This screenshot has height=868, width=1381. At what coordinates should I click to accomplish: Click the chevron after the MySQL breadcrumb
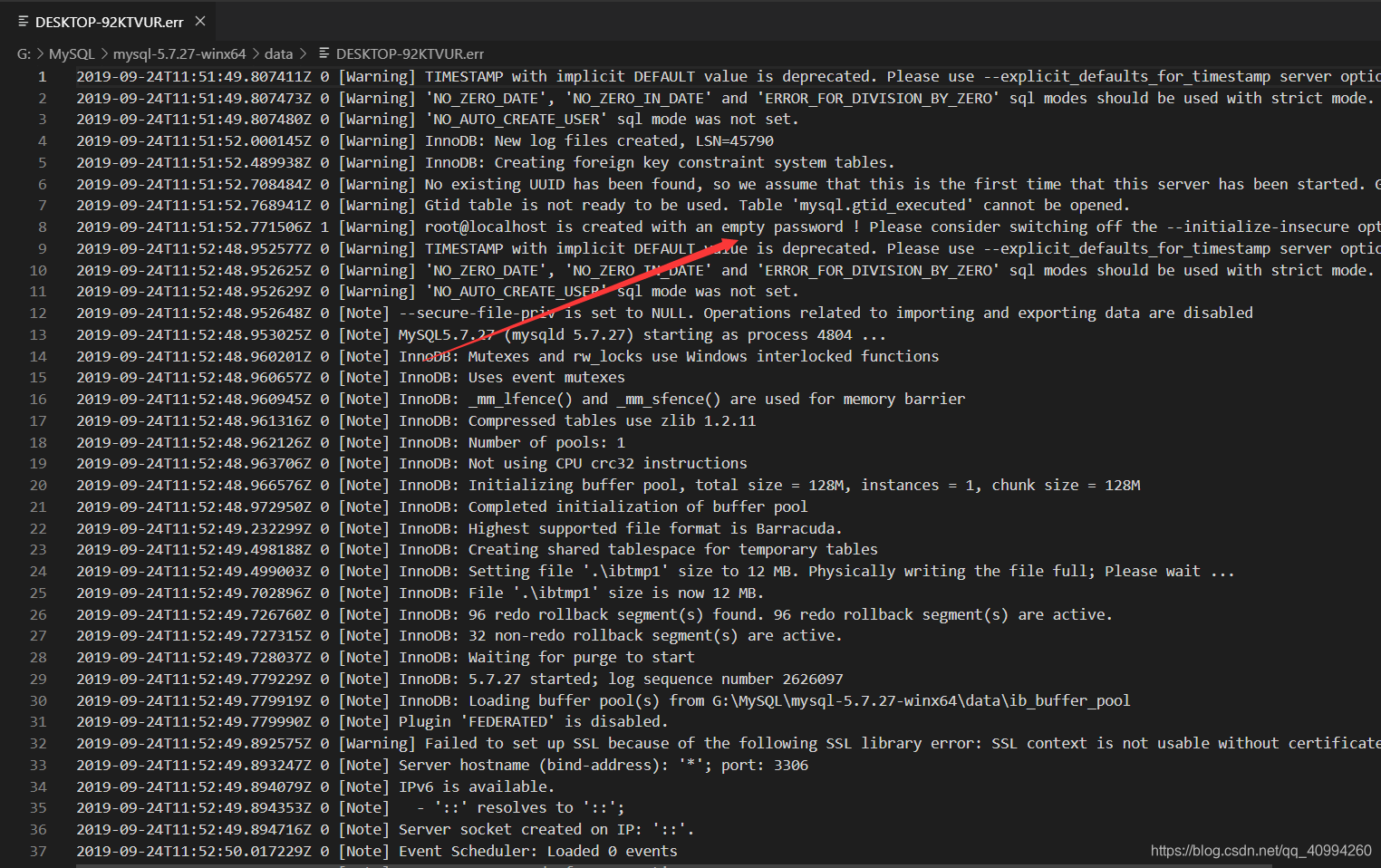(104, 53)
